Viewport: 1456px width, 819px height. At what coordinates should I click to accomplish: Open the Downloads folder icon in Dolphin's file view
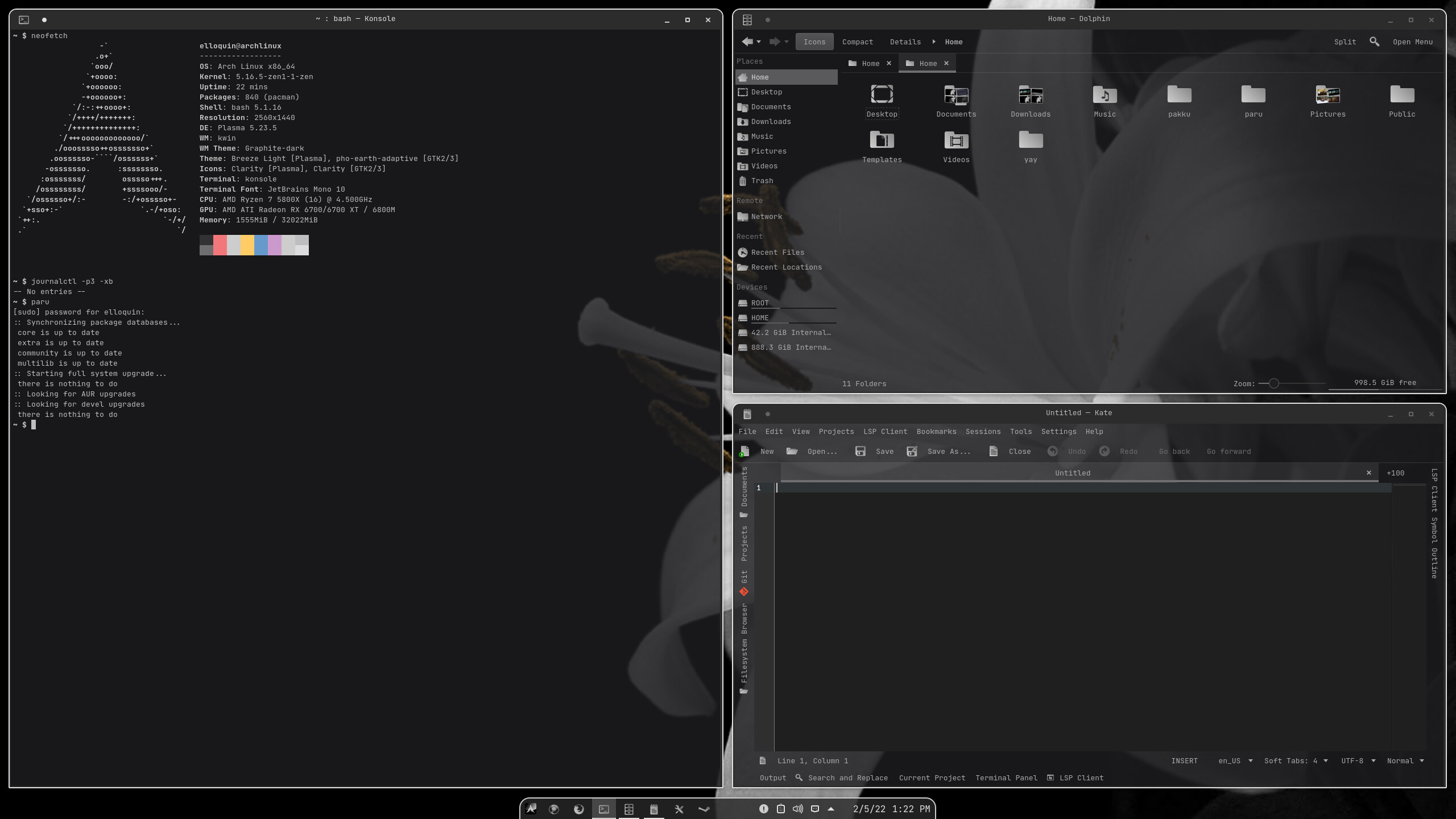click(1031, 94)
